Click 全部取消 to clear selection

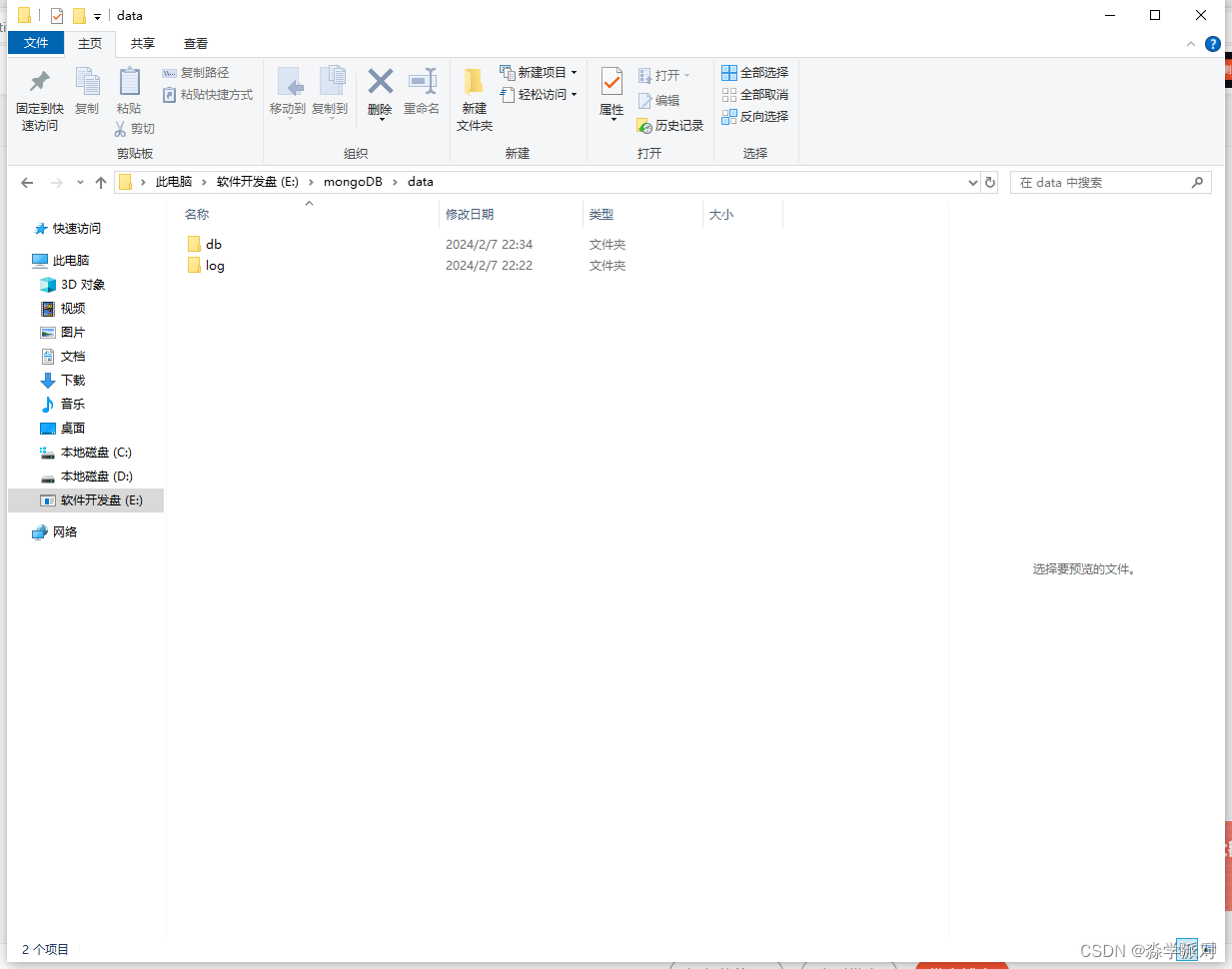755,94
